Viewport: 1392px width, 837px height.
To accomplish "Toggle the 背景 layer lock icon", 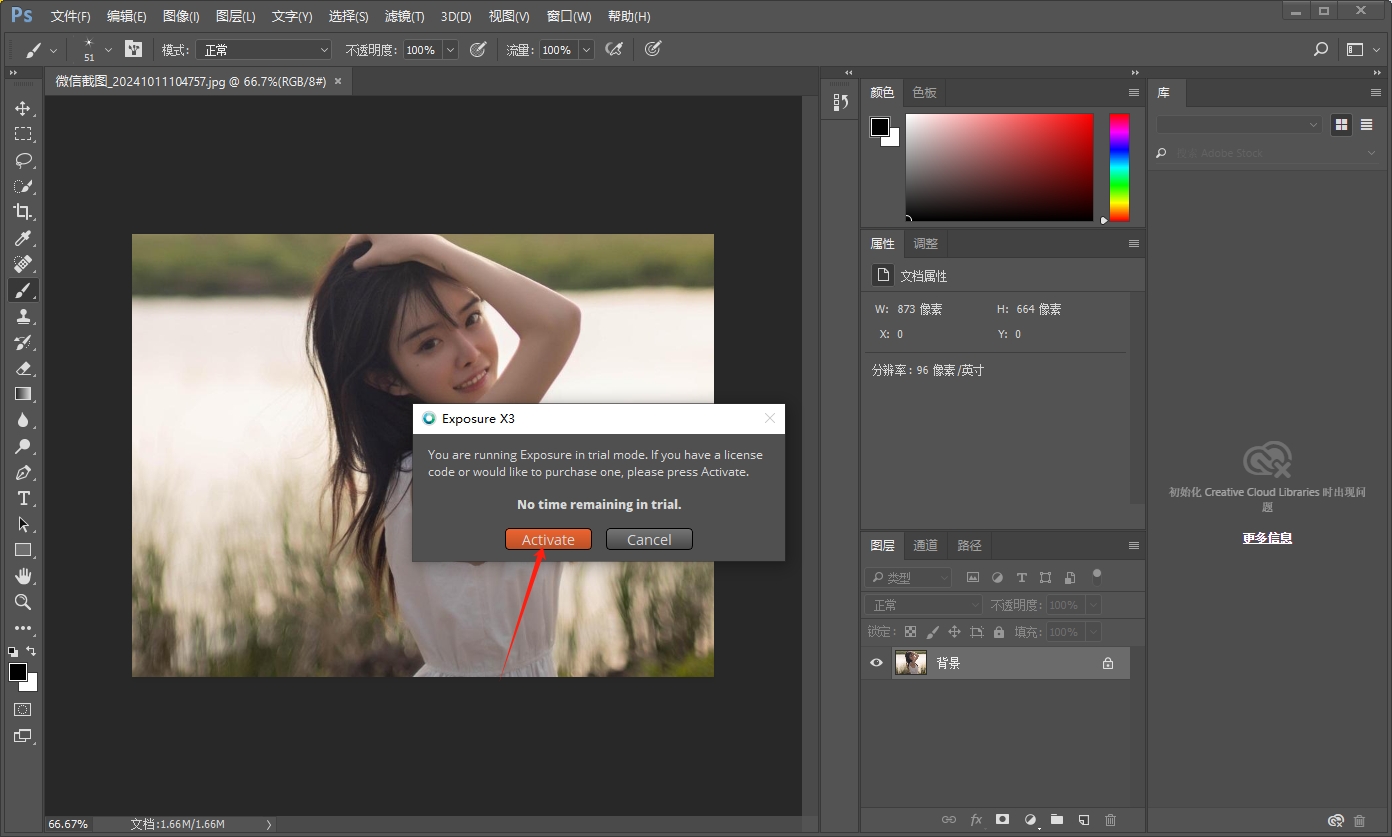I will coord(1107,663).
